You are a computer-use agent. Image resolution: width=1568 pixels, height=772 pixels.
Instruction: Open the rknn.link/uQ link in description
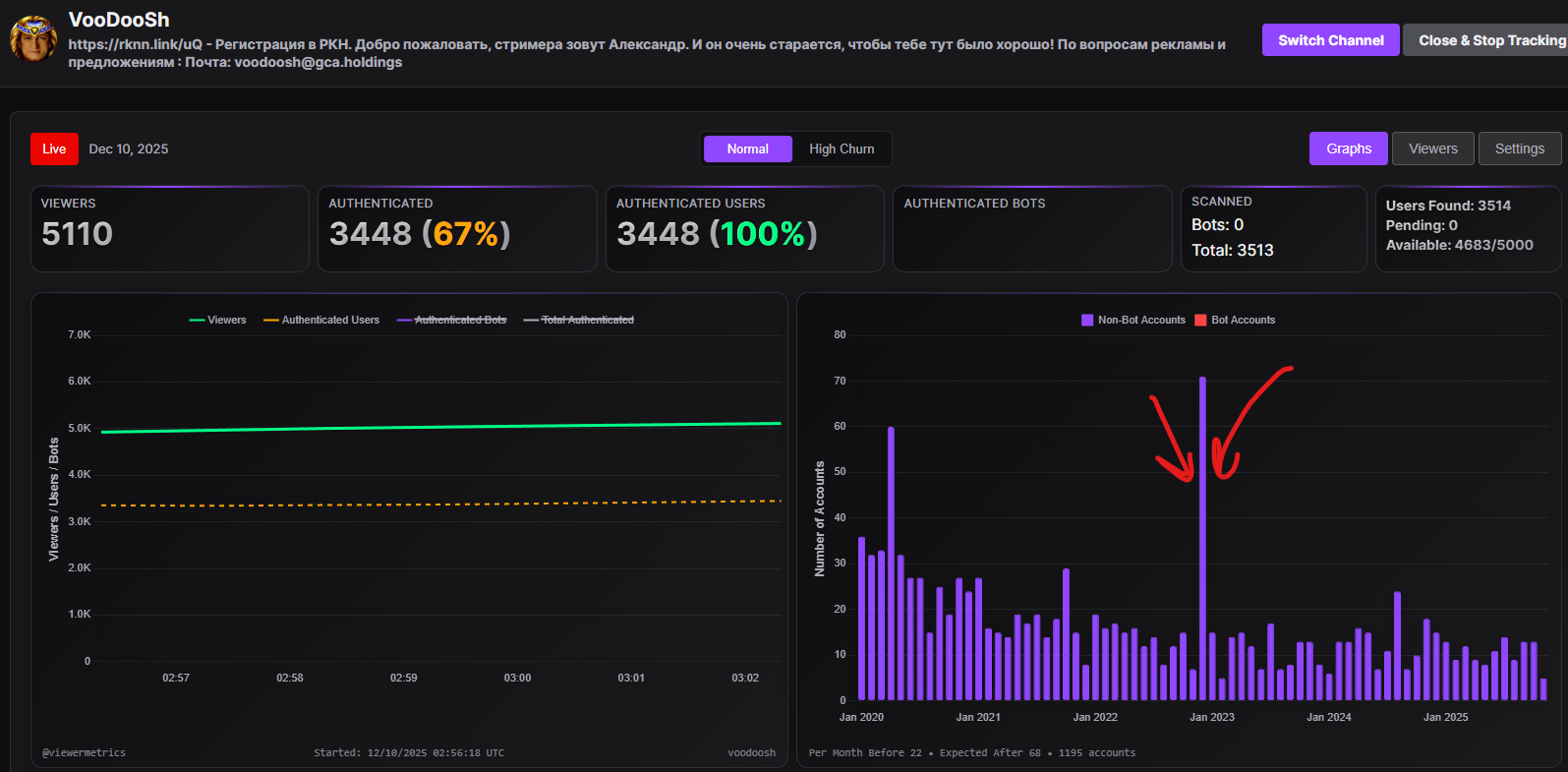135,44
